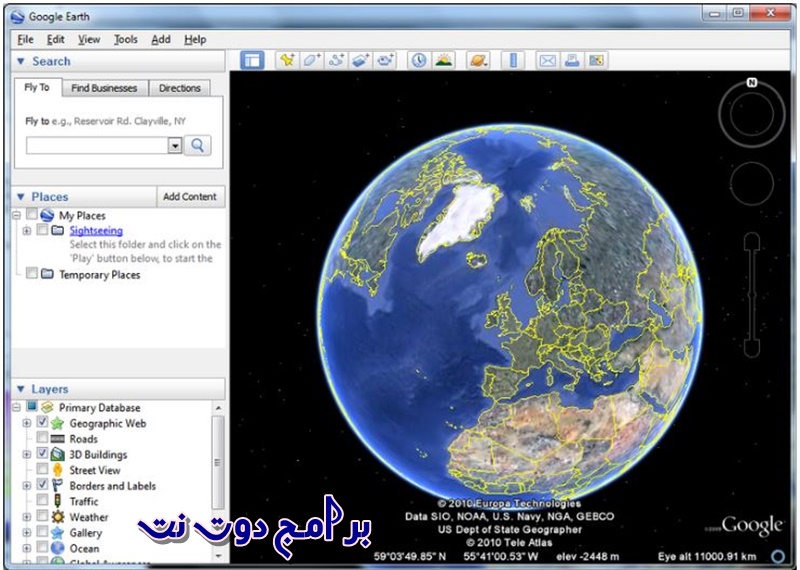The height and width of the screenshot is (570, 800).
Task: Click the North indicator on compass
Action: pos(752,82)
